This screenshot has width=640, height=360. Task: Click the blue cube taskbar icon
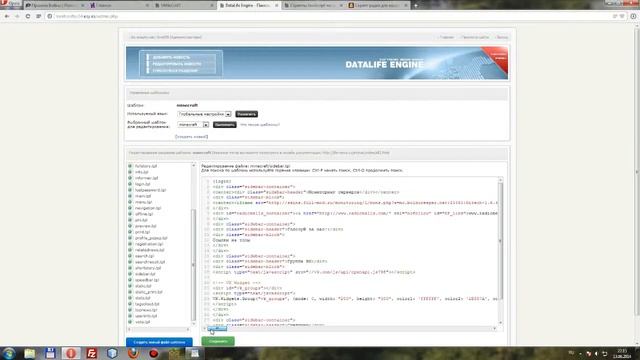pyautogui.click(x=112, y=353)
